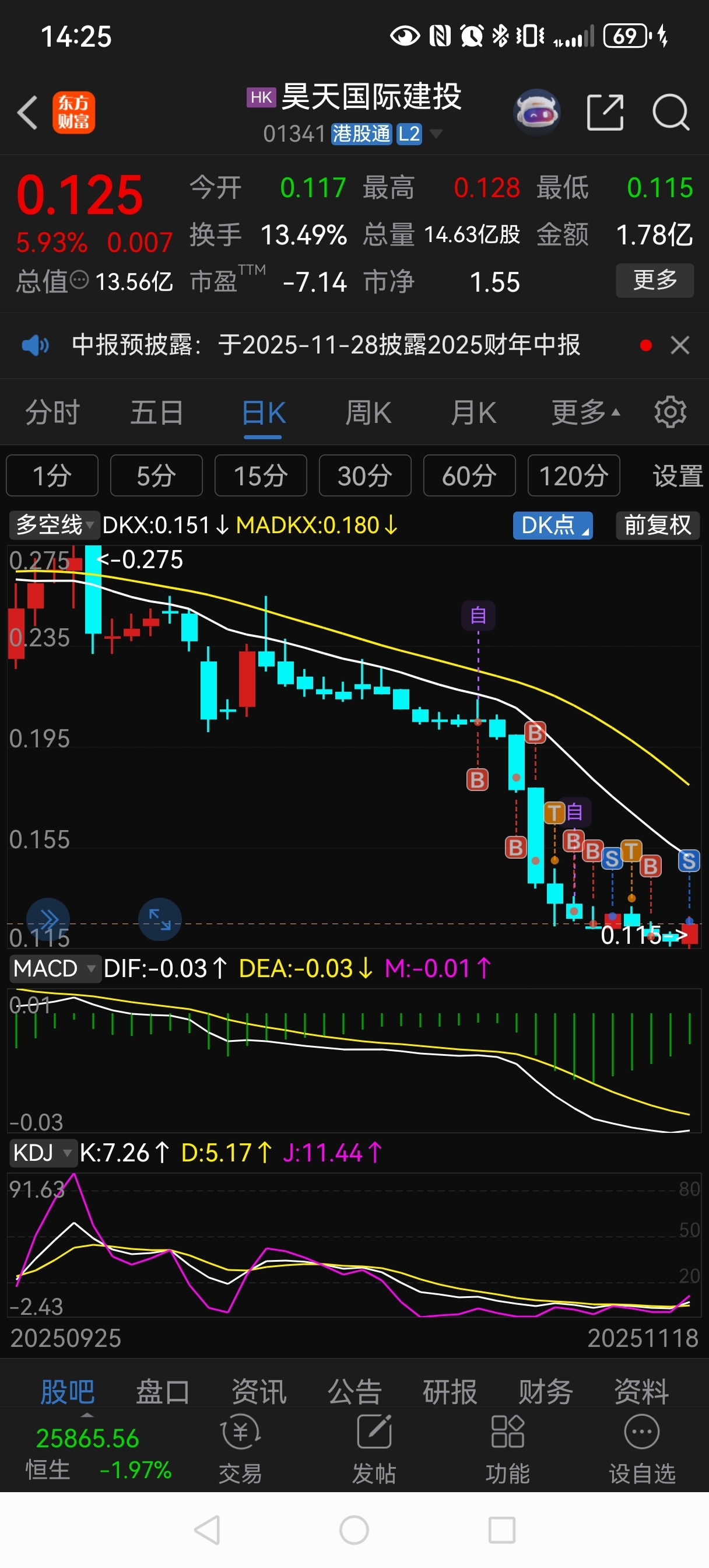This screenshot has width=709, height=1568.
Task: Open the 公告 tab
Action: (x=354, y=1391)
